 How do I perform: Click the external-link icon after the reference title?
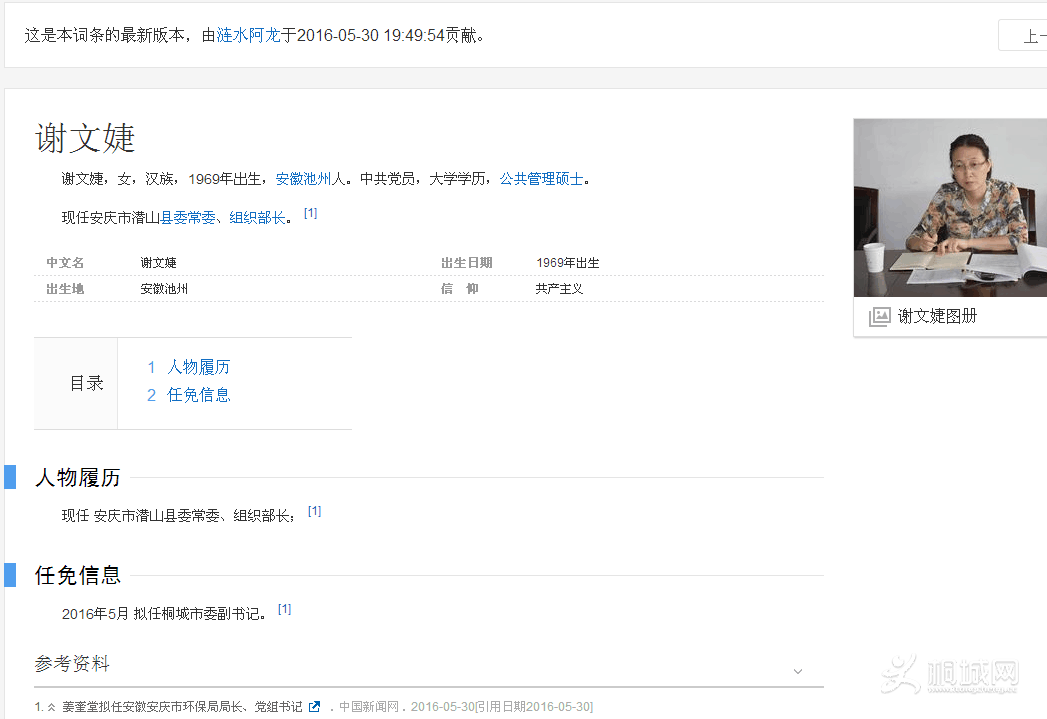point(314,706)
